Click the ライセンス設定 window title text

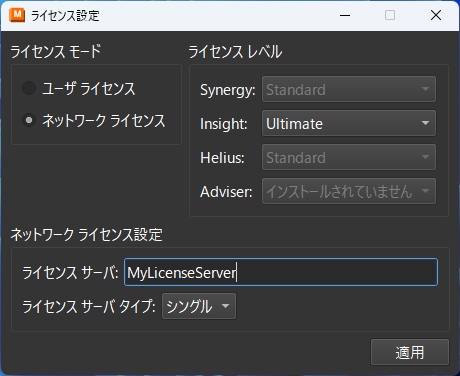pos(65,16)
